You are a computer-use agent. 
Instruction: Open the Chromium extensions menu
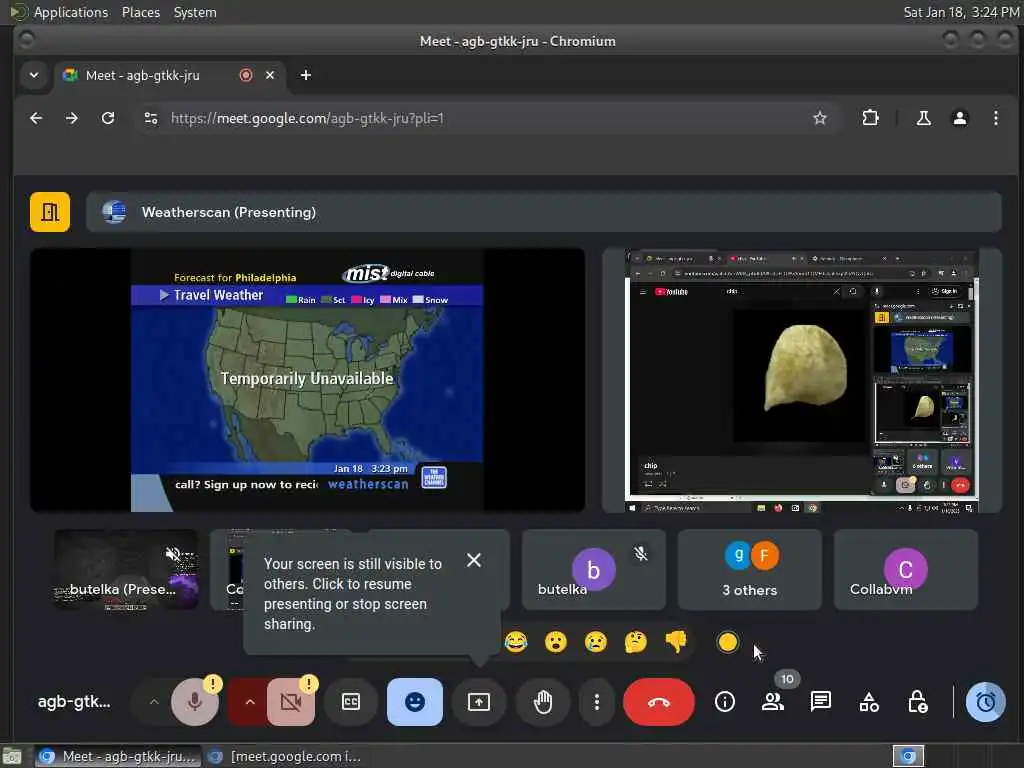click(x=871, y=118)
